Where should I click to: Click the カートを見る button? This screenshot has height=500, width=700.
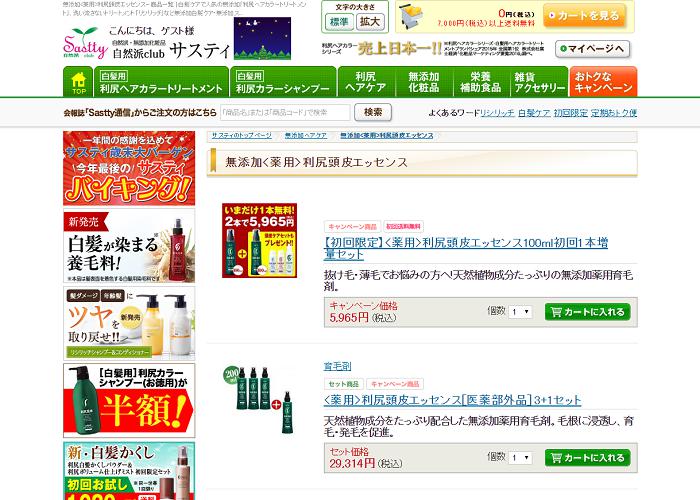[x=584, y=16]
